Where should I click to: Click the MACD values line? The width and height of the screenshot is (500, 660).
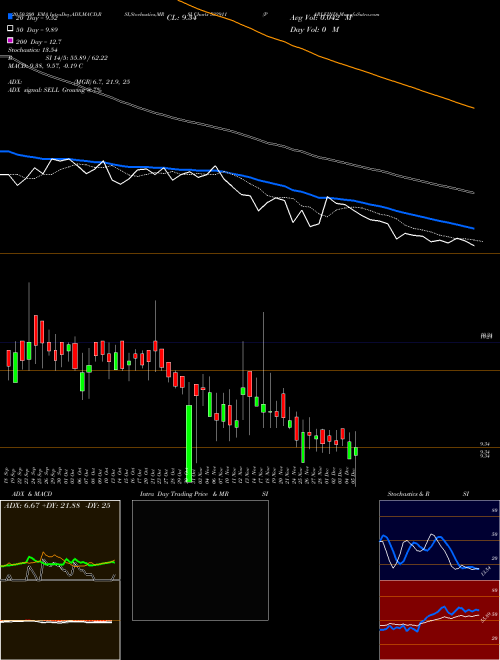45,66
